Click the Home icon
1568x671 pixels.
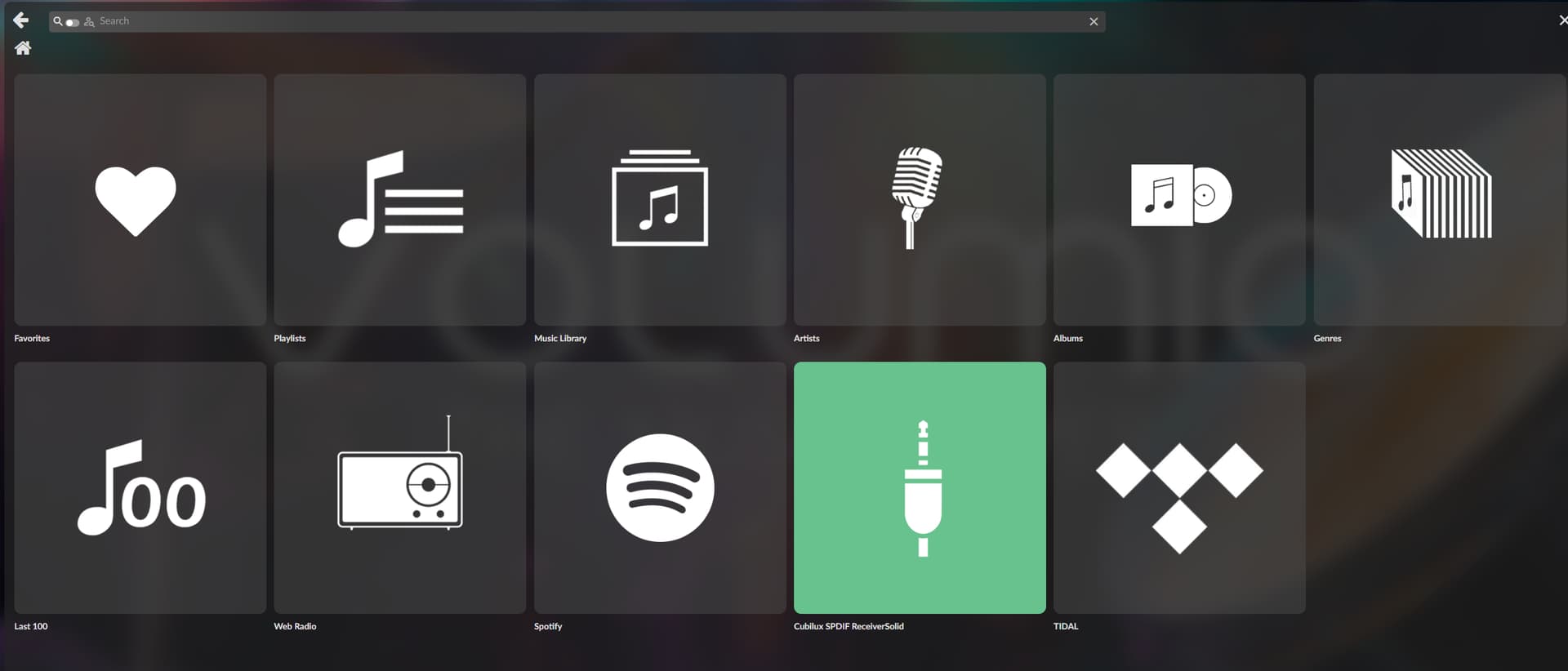click(23, 48)
